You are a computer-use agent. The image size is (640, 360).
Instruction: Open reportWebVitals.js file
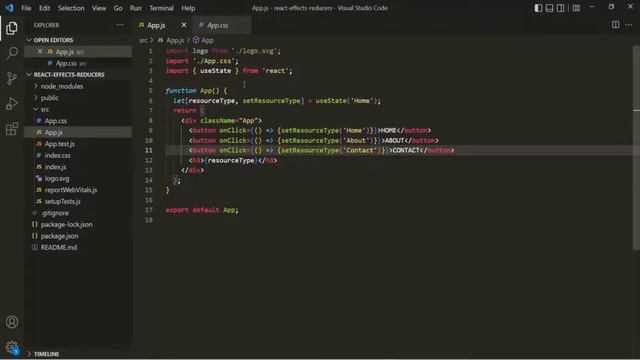tap(71, 190)
